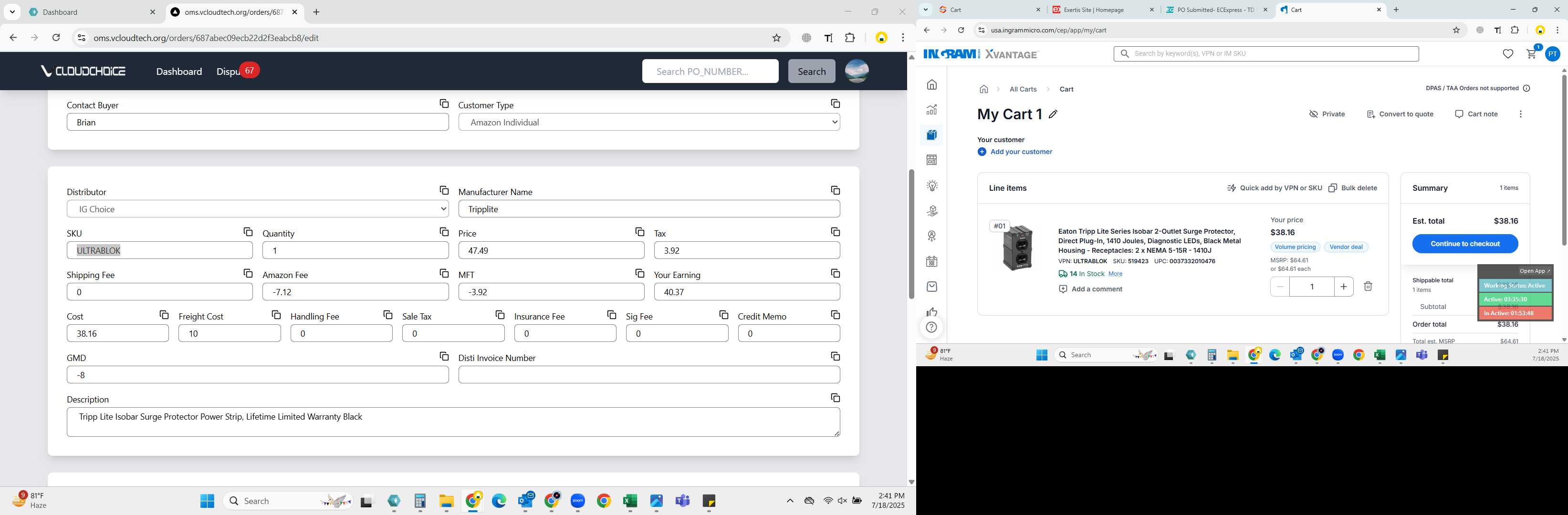Switch to PO Submitted ECExpress tab
Screen dimensions: 1568x515
[1217, 10]
